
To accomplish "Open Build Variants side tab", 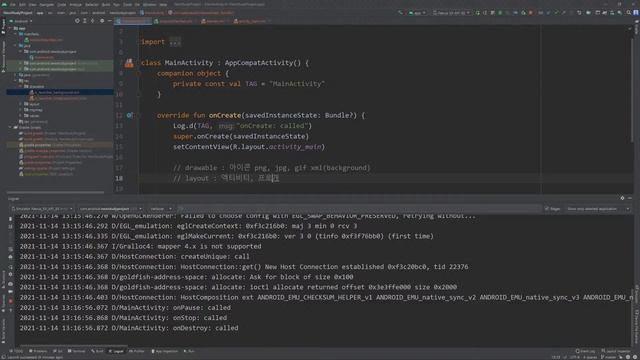I will [x=3, y=331].
